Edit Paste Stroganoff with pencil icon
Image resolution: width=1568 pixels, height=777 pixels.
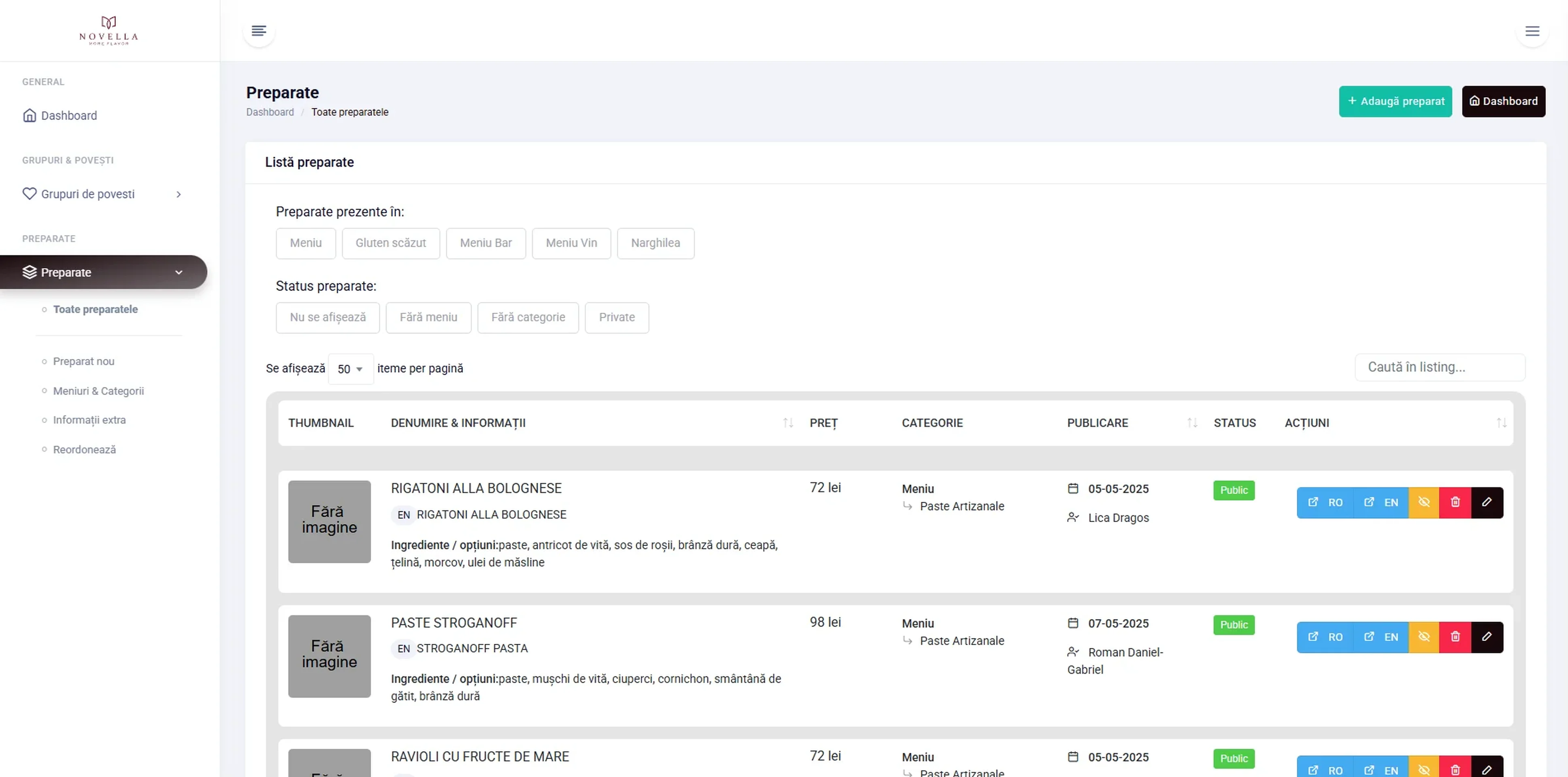pos(1487,637)
